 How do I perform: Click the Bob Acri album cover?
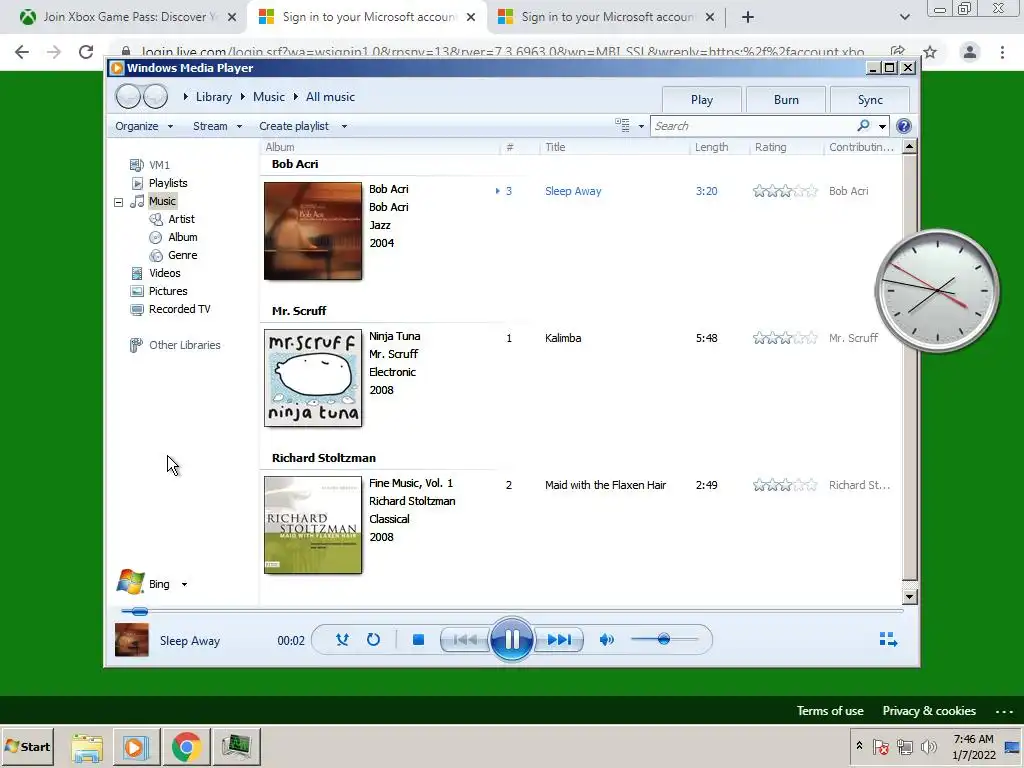[313, 231]
